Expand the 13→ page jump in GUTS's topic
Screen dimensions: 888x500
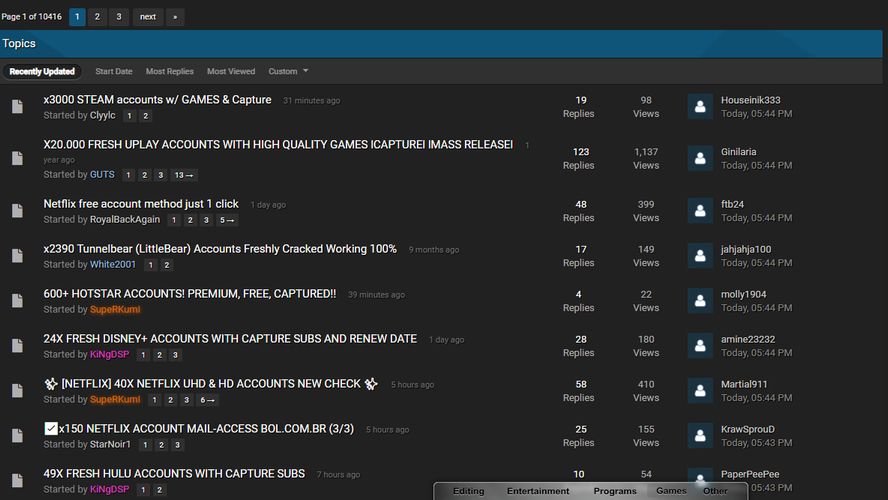pyautogui.click(x=184, y=175)
